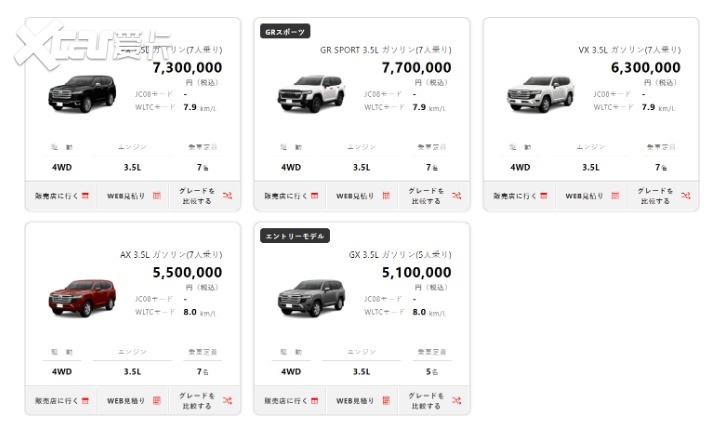The image size is (720, 433).
Task: Click WEB見積り in the ZX card
Action: 132,195
